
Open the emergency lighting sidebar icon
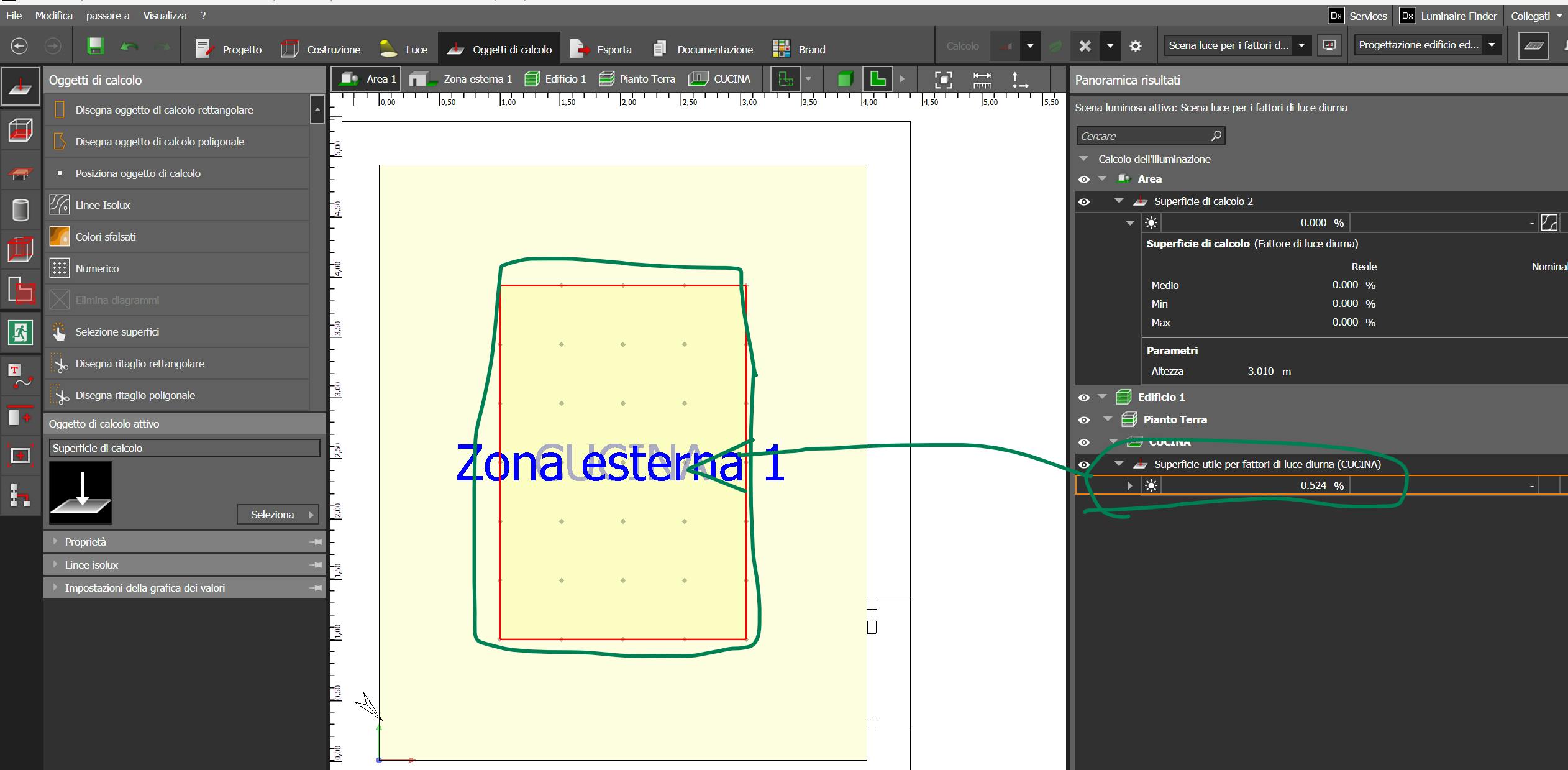(21, 332)
